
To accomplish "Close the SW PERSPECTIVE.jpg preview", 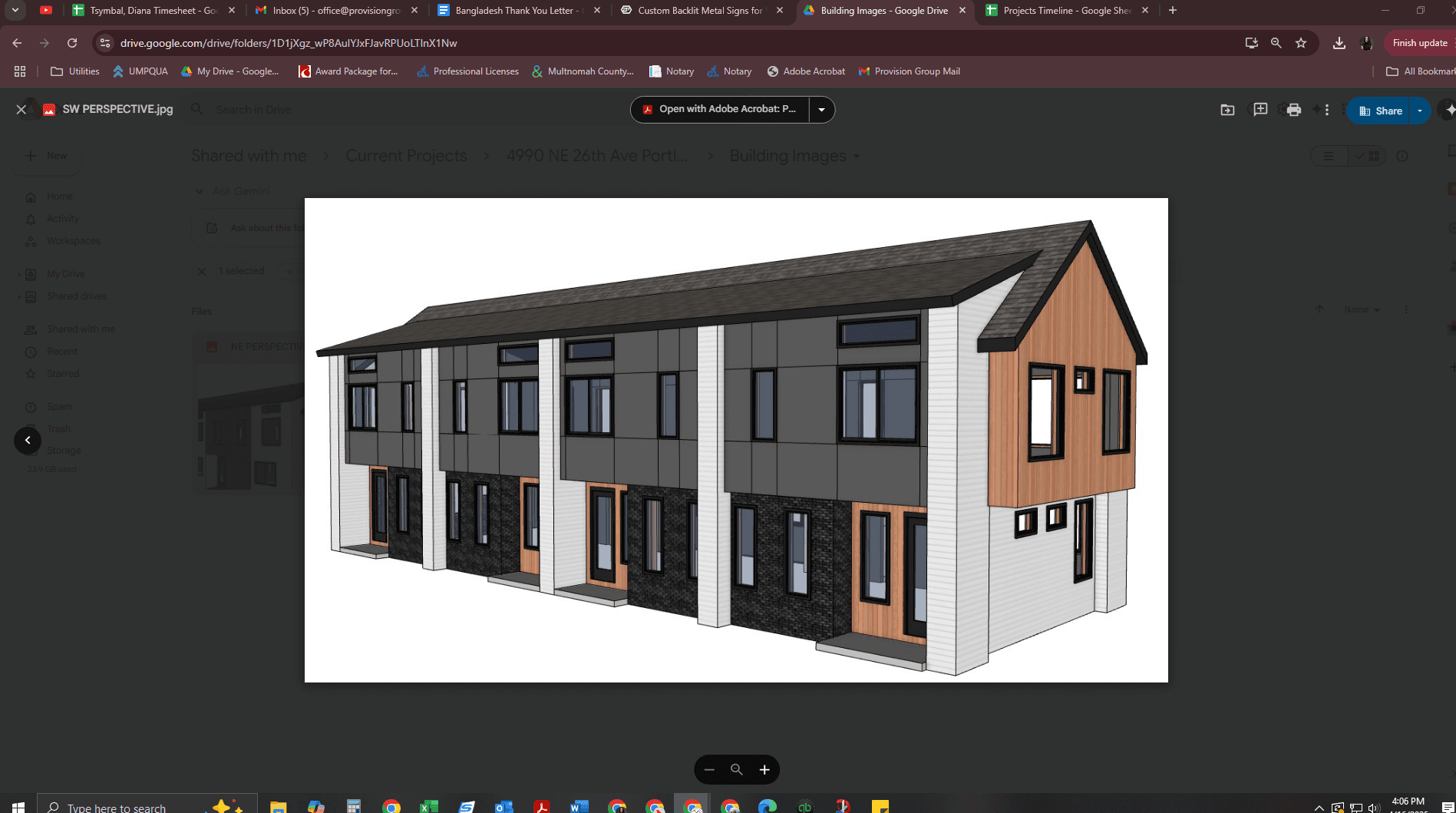I will pyautogui.click(x=21, y=110).
